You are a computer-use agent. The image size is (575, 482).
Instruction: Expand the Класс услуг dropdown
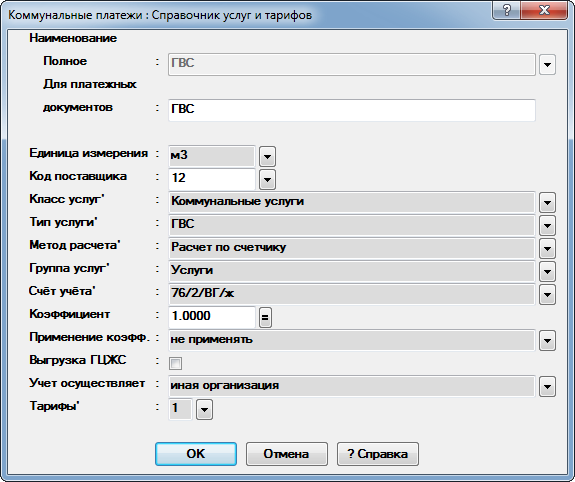547,203
